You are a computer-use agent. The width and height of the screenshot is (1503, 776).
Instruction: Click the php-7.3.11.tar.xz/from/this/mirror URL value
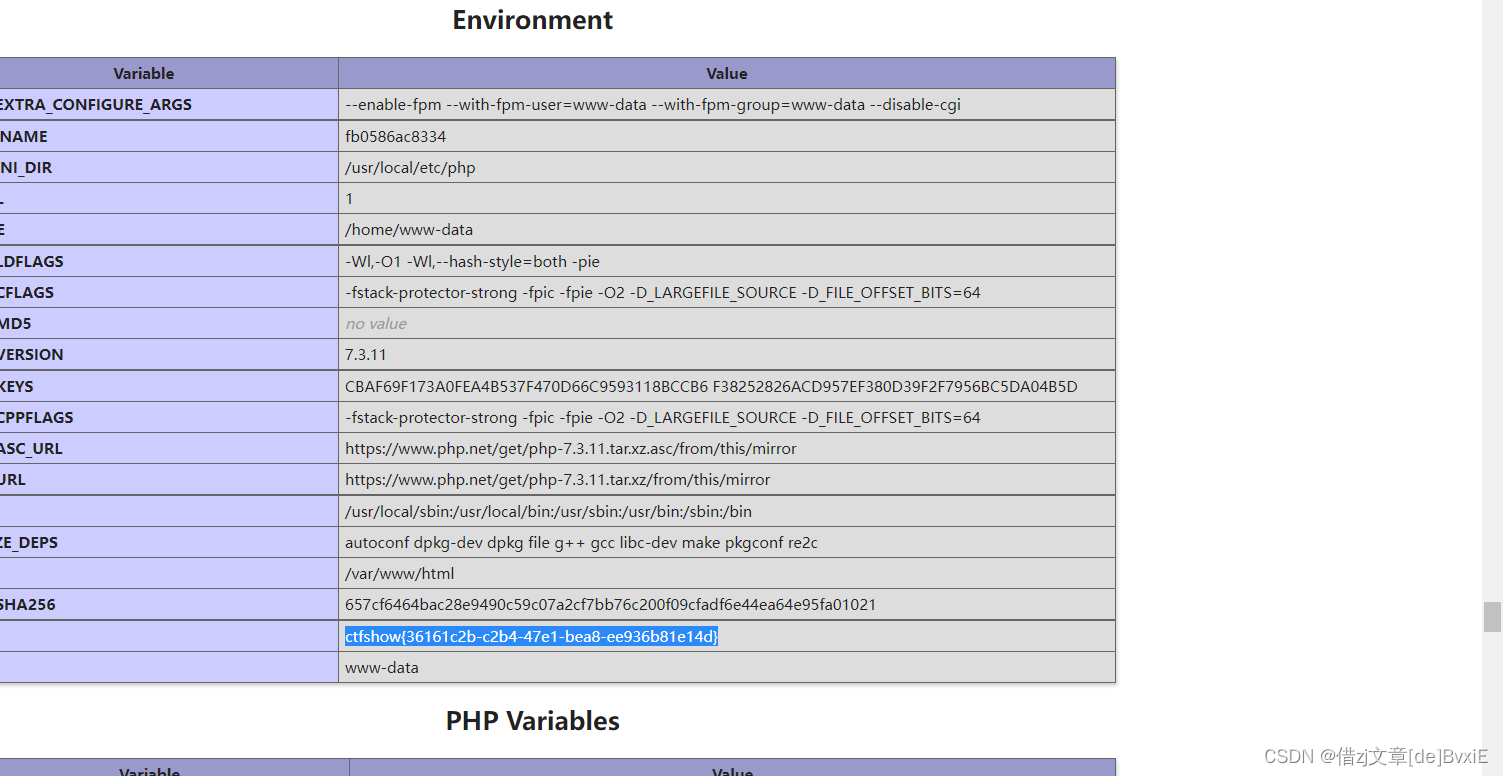(x=558, y=479)
